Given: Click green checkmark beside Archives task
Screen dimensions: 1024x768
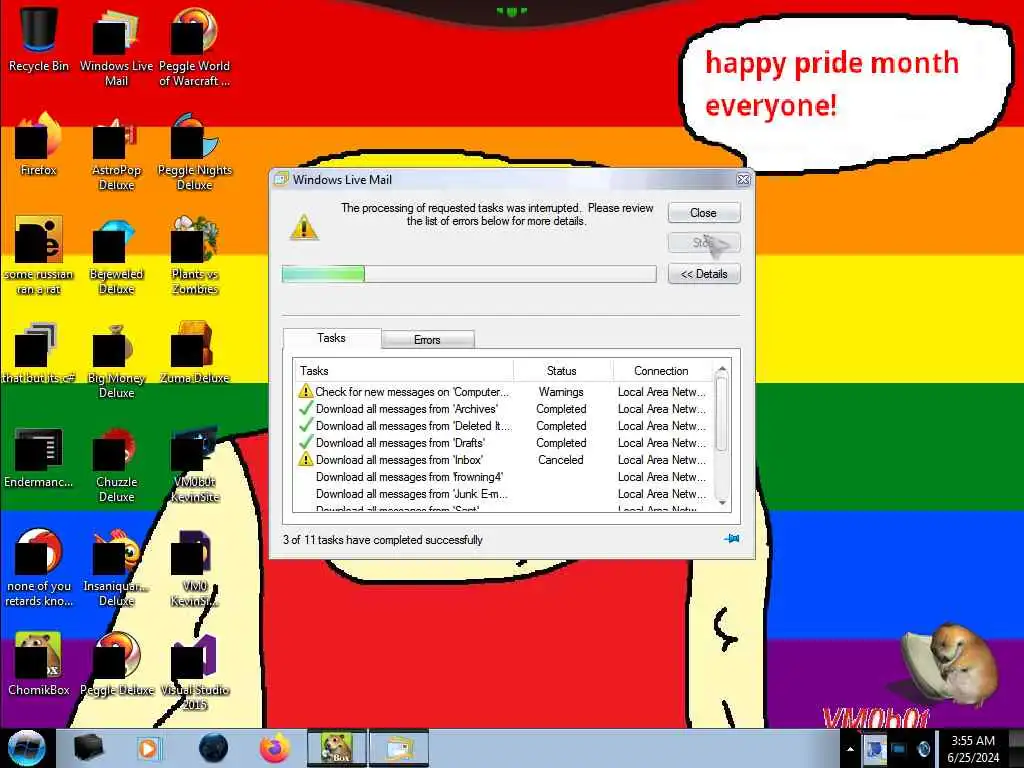Looking at the screenshot, I should (305, 408).
